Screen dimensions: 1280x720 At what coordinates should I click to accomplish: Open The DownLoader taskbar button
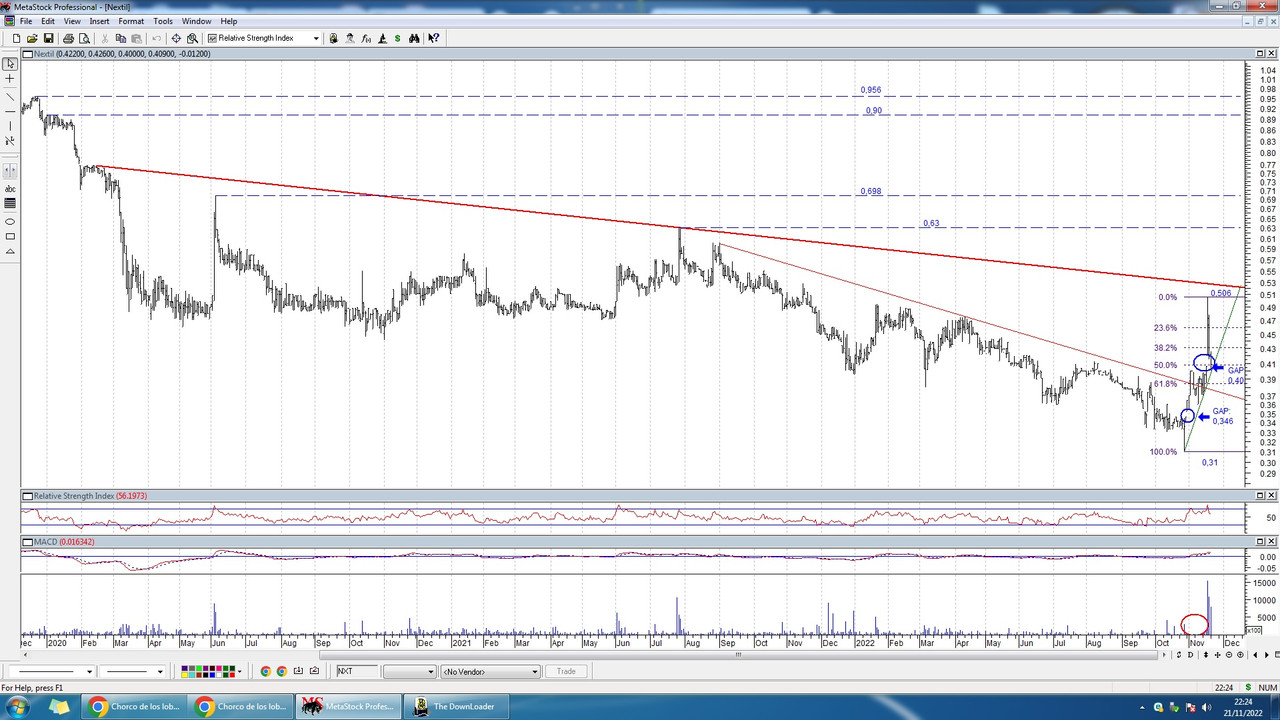click(454, 706)
